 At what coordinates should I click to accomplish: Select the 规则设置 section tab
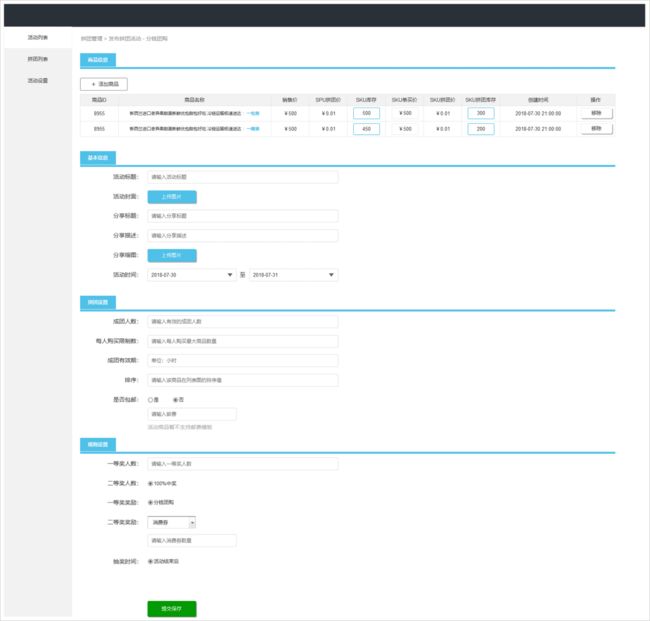tap(98, 445)
